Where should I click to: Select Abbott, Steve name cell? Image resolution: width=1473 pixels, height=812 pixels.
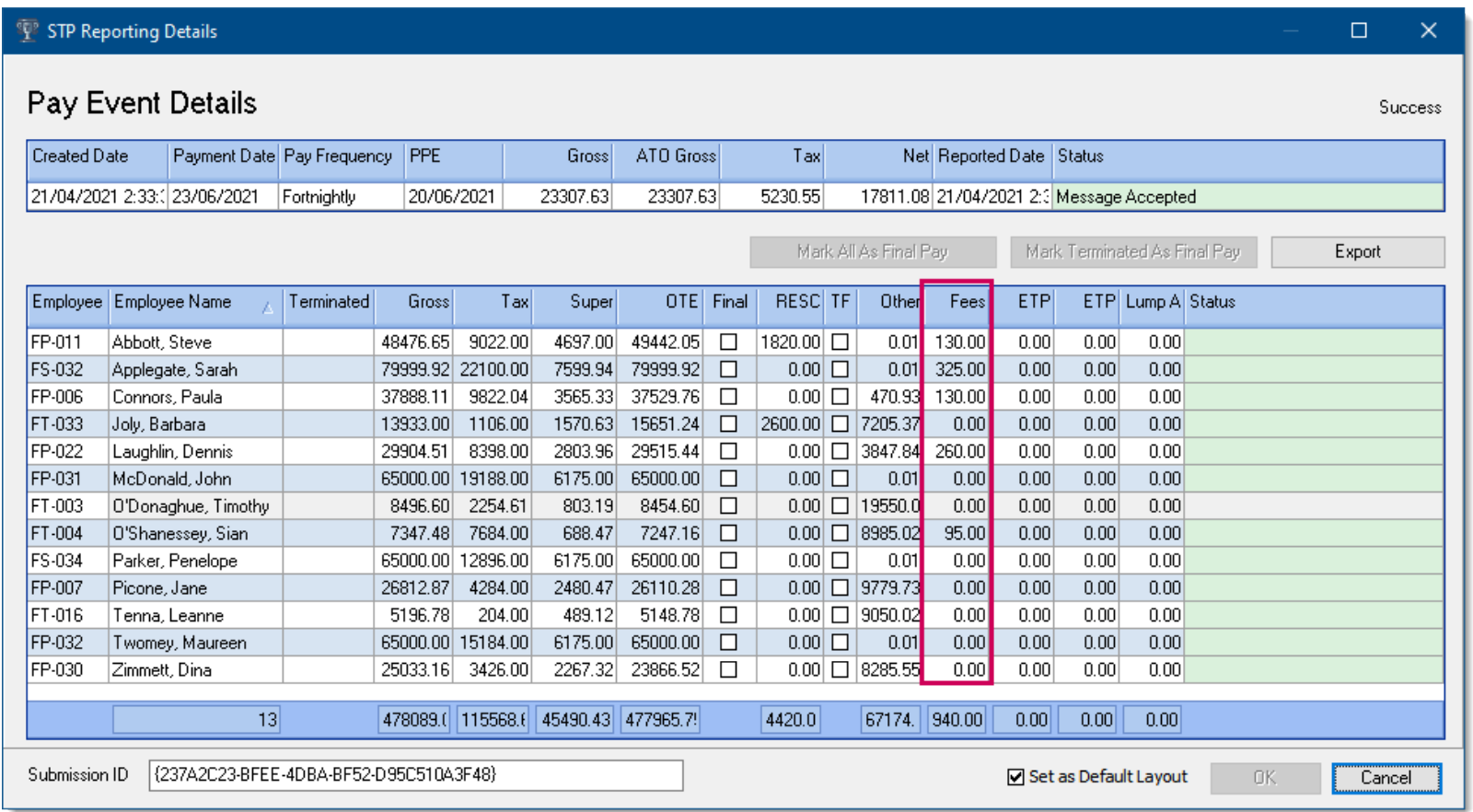196,342
